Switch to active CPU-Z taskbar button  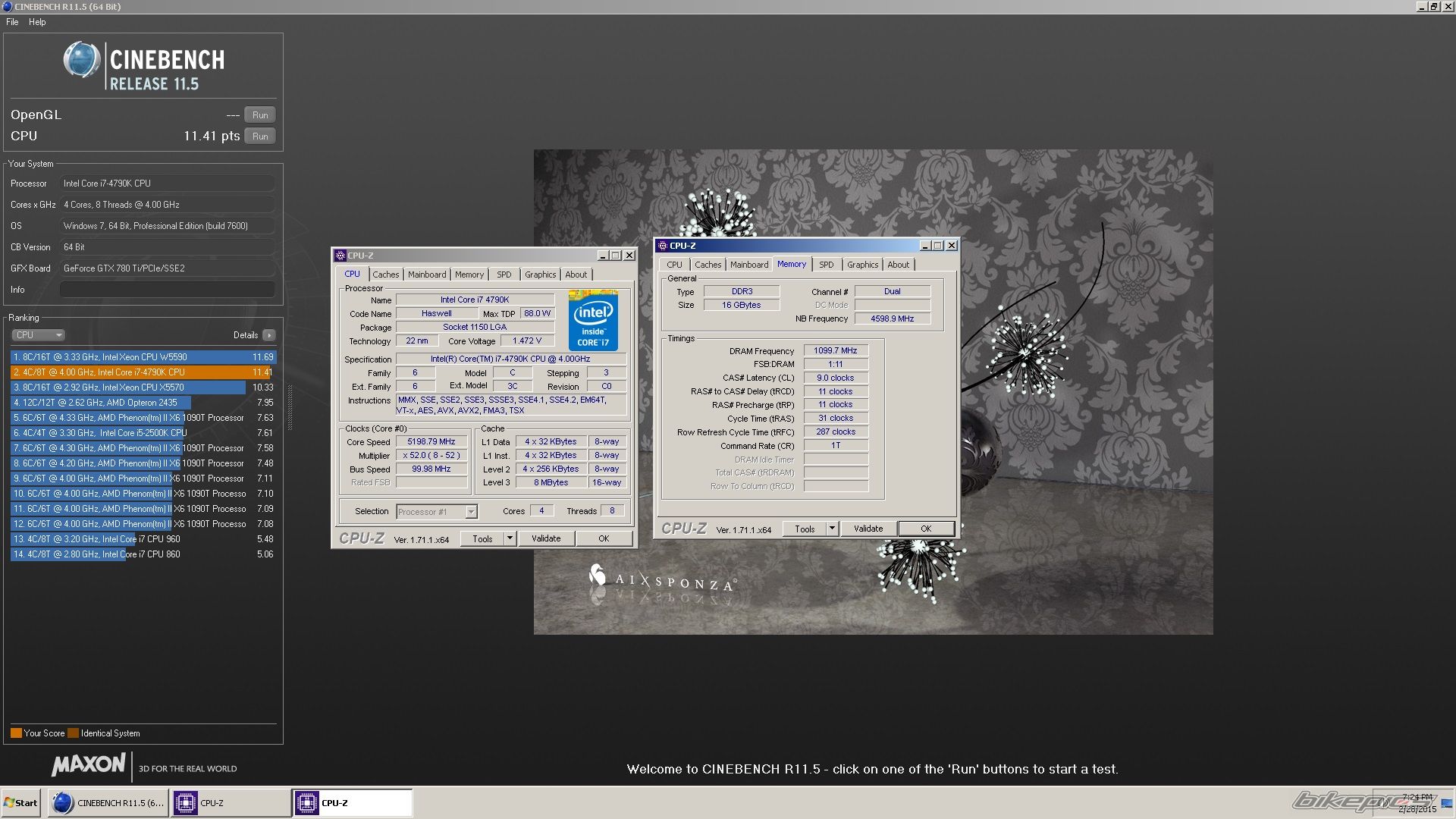[353, 803]
